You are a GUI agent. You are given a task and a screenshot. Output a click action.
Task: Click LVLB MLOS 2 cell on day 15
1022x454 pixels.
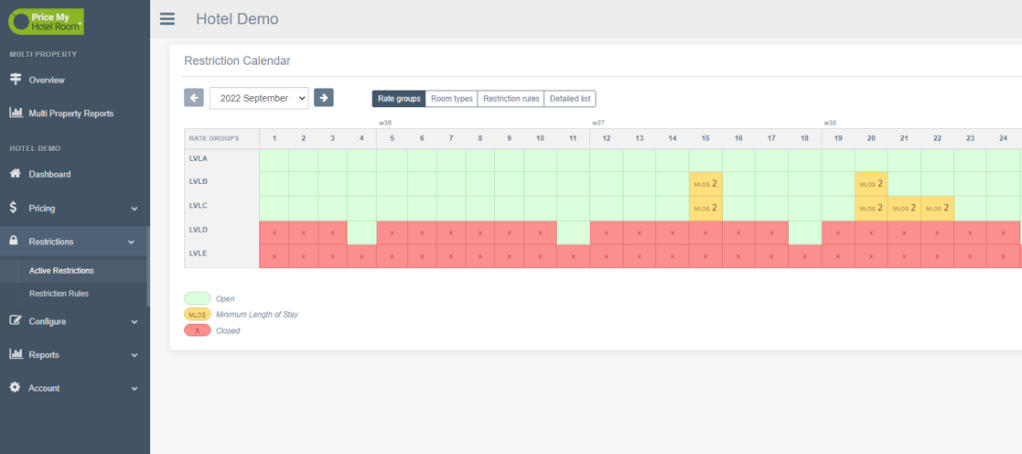point(705,184)
